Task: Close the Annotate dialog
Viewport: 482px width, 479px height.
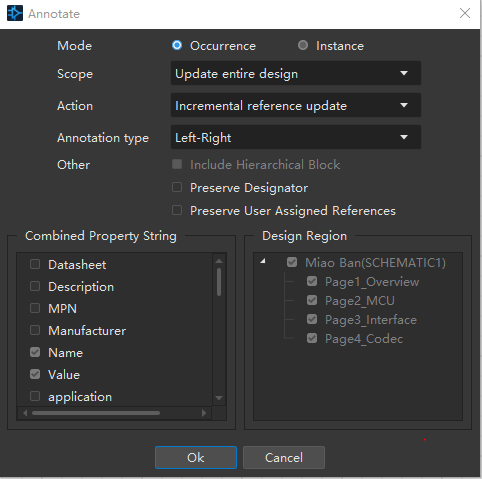Action: (465, 13)
